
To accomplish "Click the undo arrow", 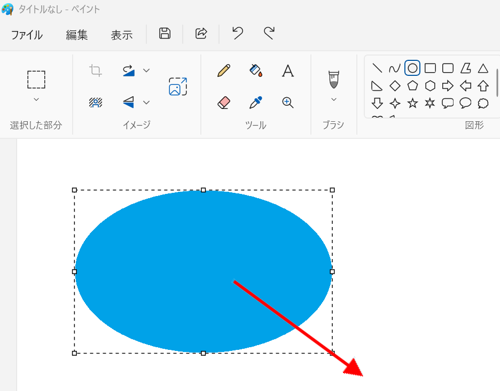I will [x=238, y=33].
